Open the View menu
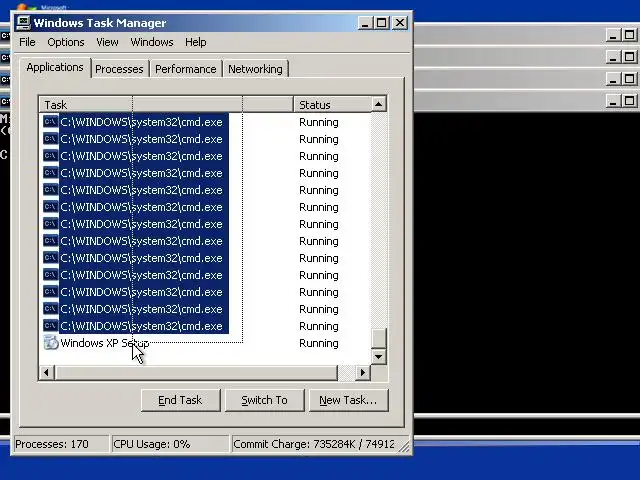Screen dimensions: 640x480 coord(107,42)
